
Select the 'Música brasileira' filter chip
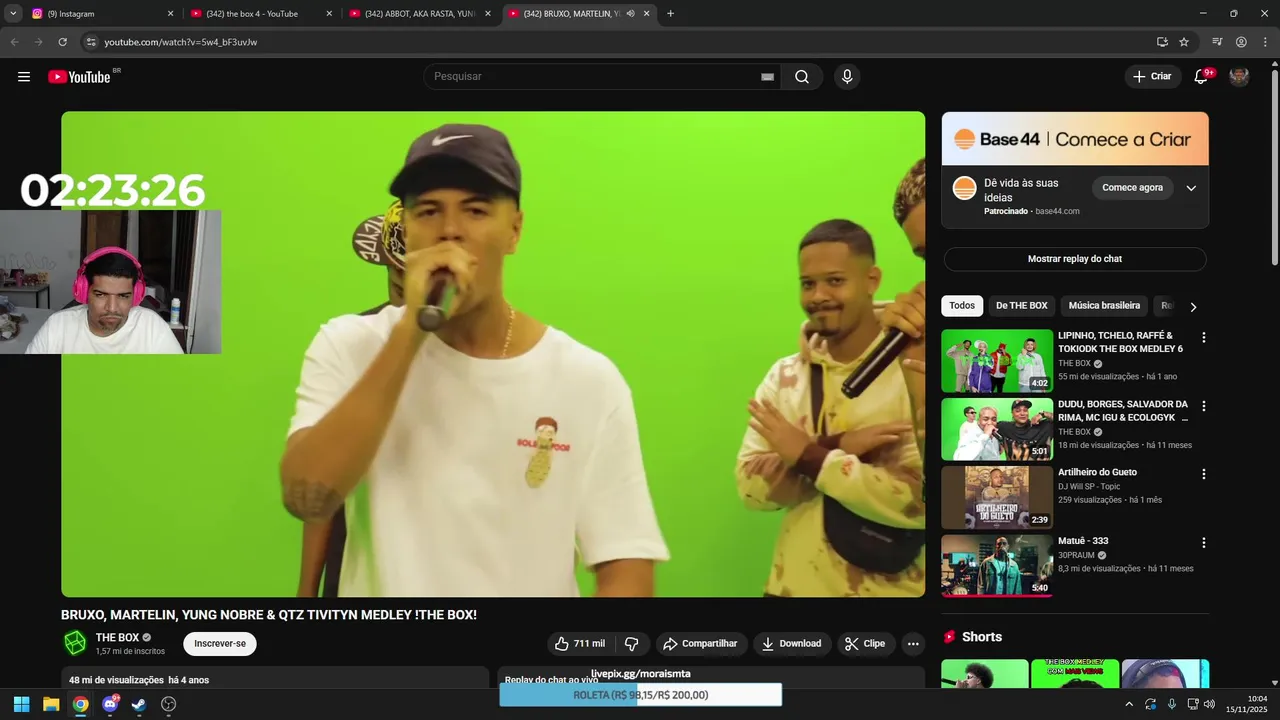[x=1104, y=306]
